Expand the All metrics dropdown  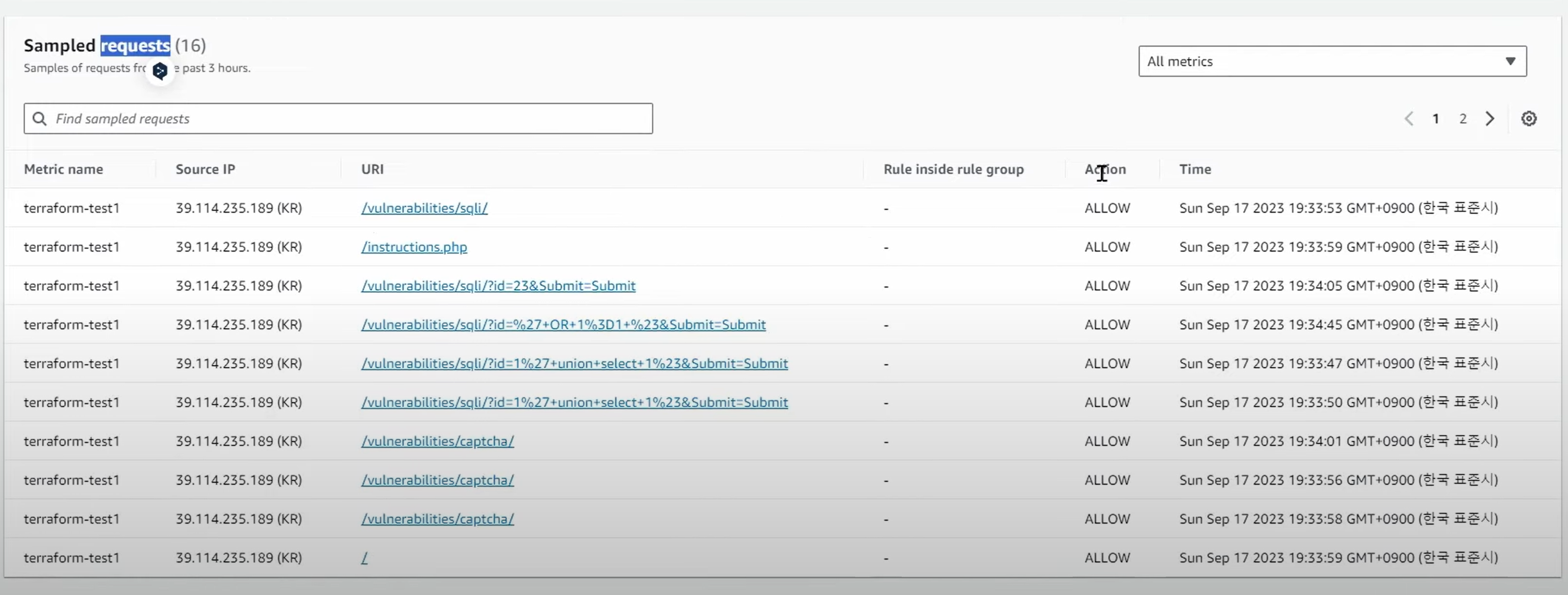coord(1331,62)
